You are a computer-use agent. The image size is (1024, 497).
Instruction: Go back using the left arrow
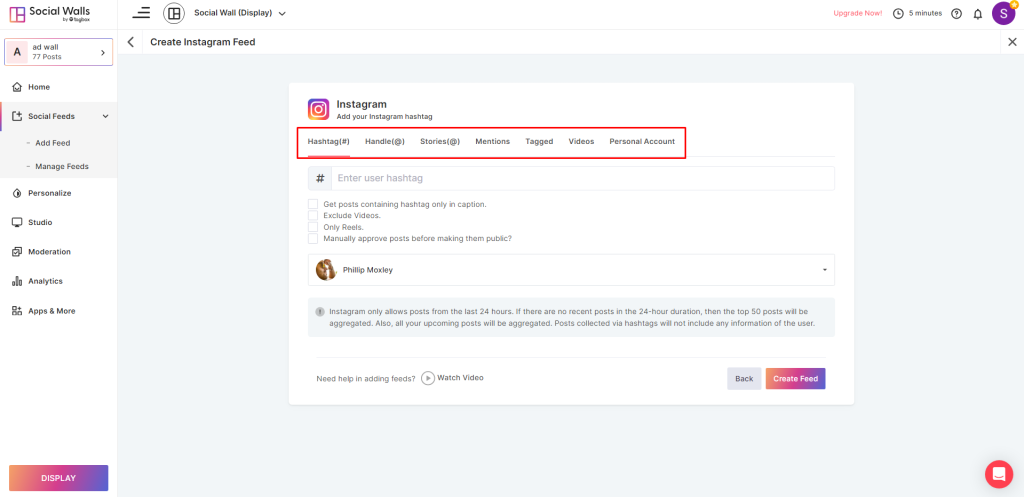coord(131,42)
